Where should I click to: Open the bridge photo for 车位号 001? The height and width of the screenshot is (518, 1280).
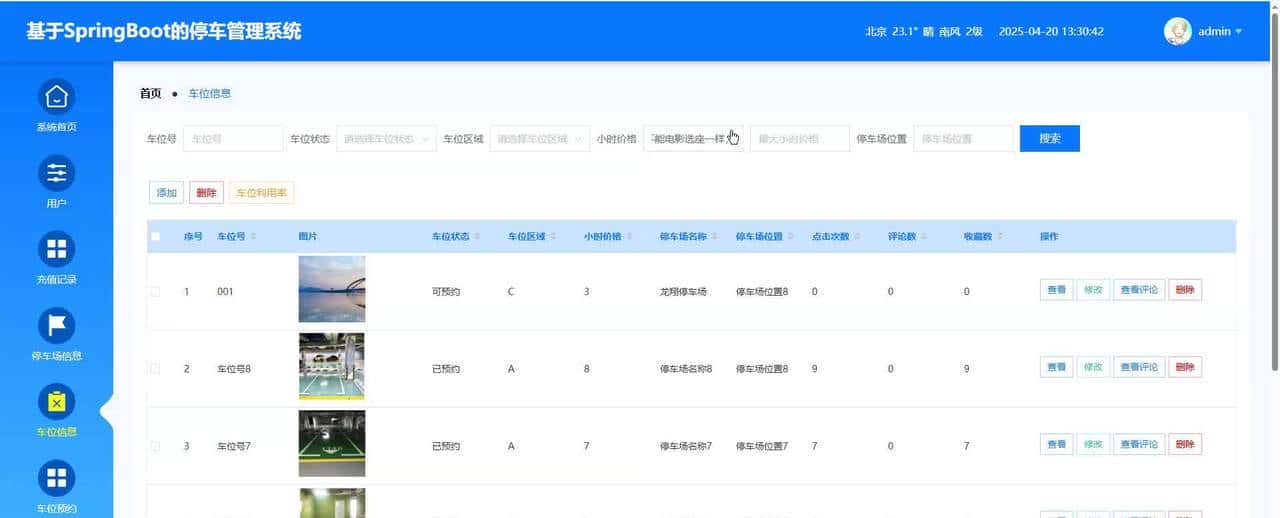pos(332,289)
